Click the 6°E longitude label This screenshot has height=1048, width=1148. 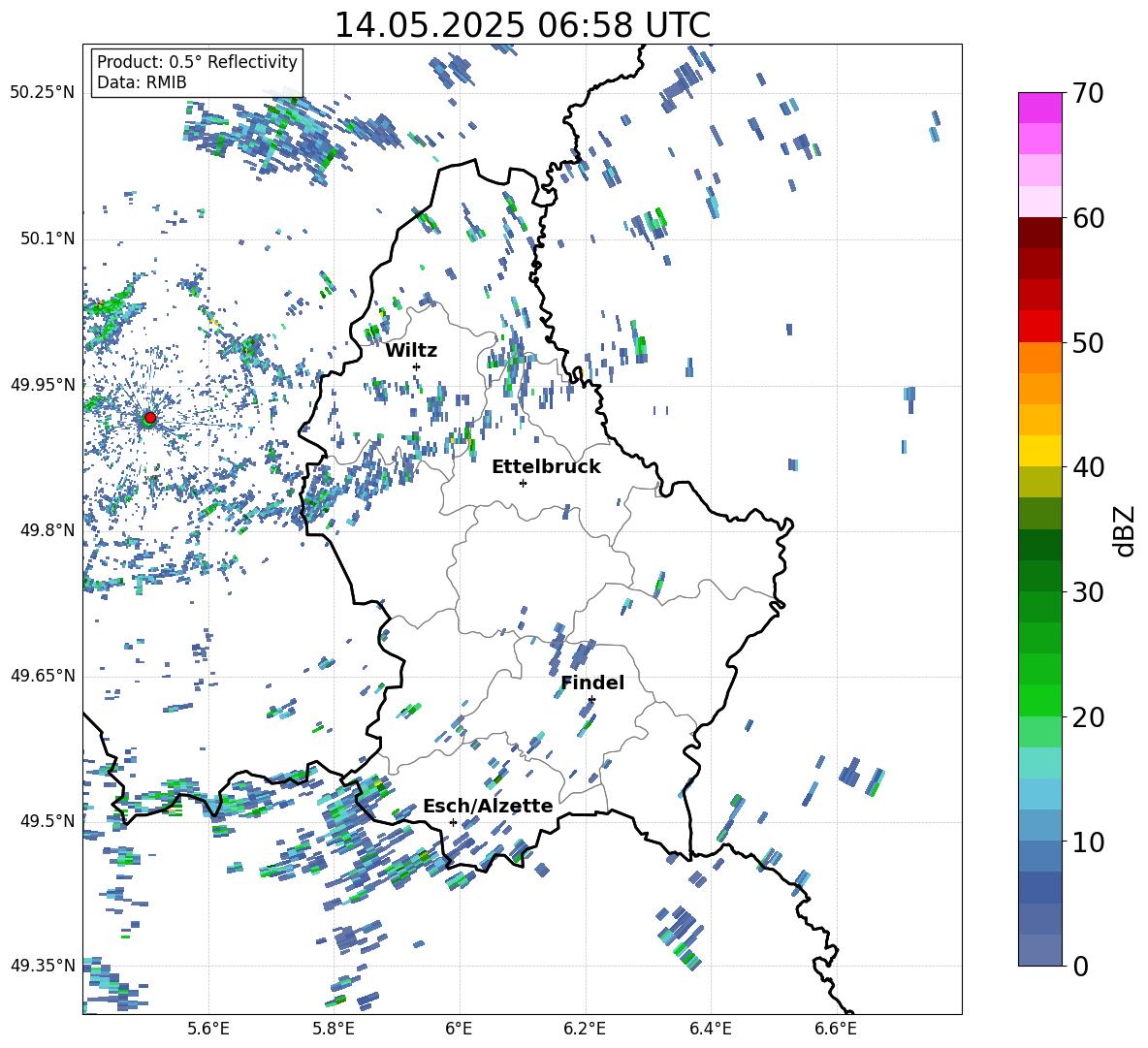[459, 1029]
